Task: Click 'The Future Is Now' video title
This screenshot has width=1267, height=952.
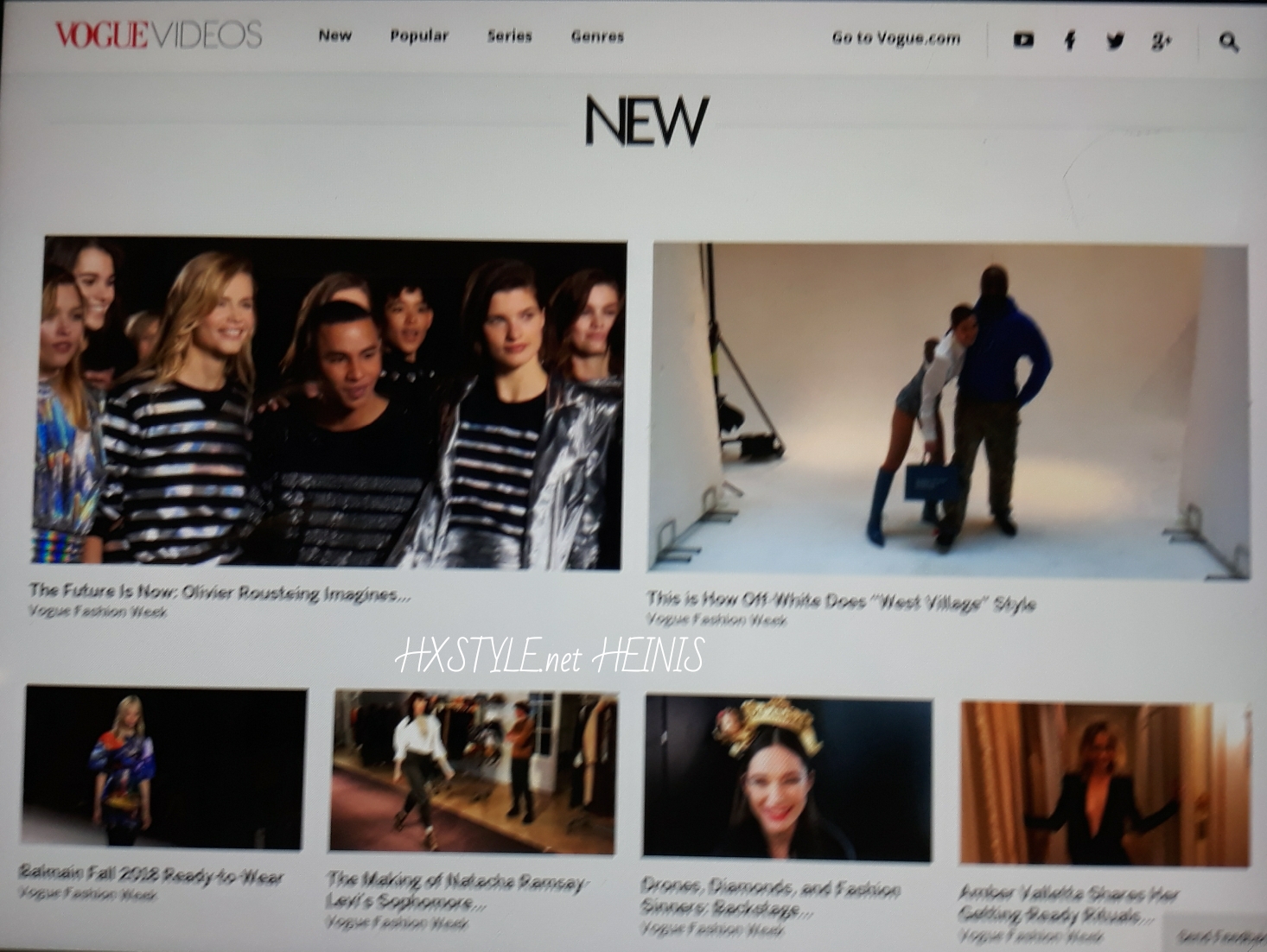Action: click(220, 593)
